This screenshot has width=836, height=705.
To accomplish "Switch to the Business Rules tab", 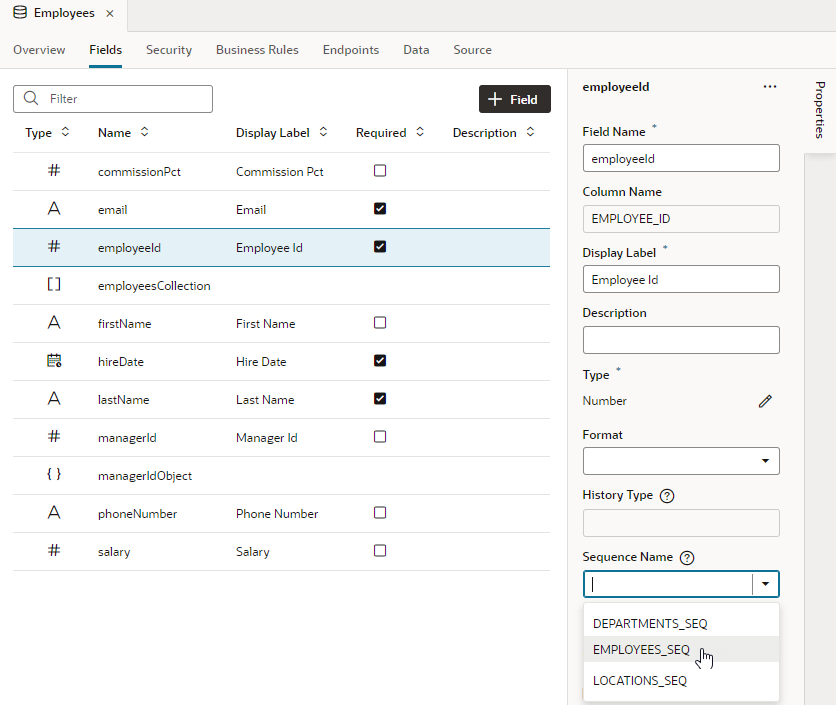I will (x=257, y=50).
